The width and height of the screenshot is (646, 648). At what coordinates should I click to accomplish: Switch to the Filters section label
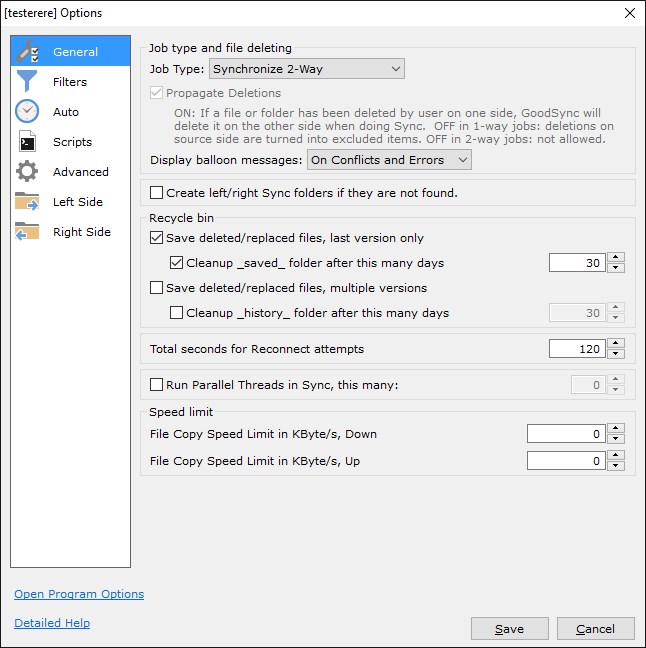[x=70, y=82]
